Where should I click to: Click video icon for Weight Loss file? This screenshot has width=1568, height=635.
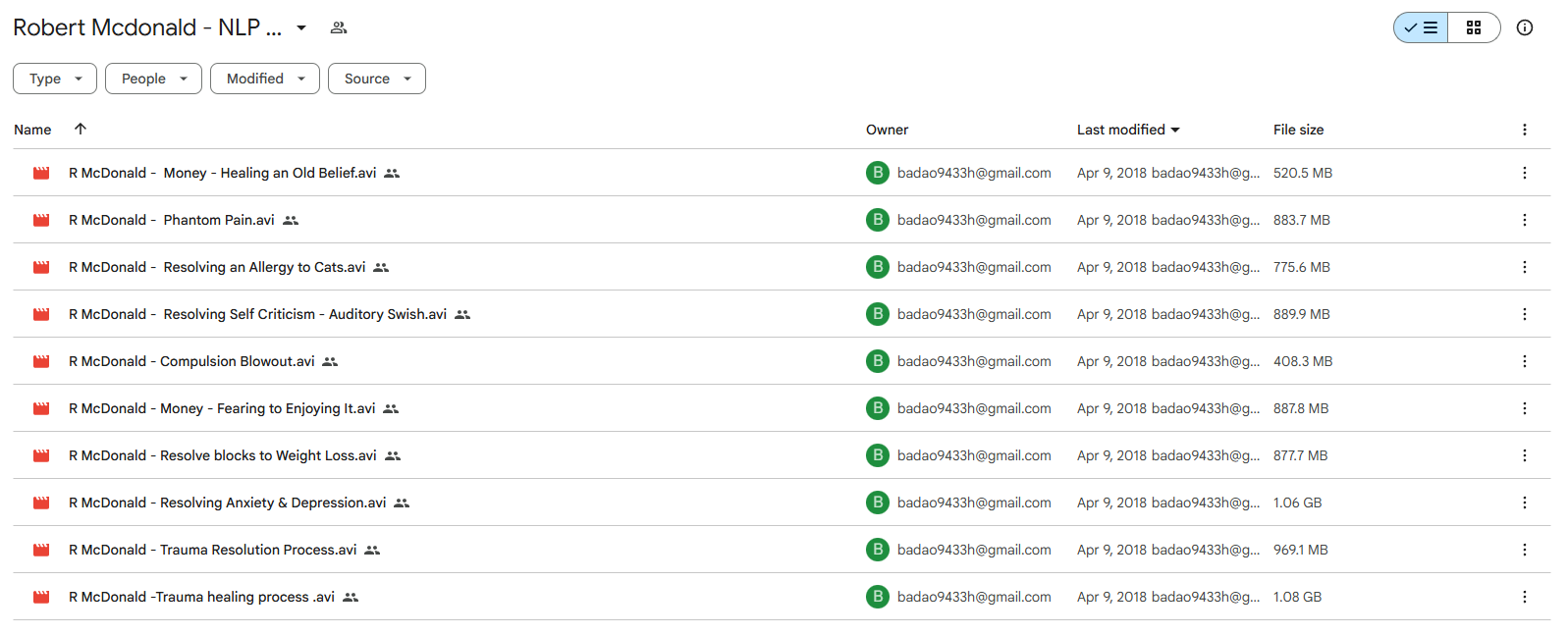coord(41,455)
